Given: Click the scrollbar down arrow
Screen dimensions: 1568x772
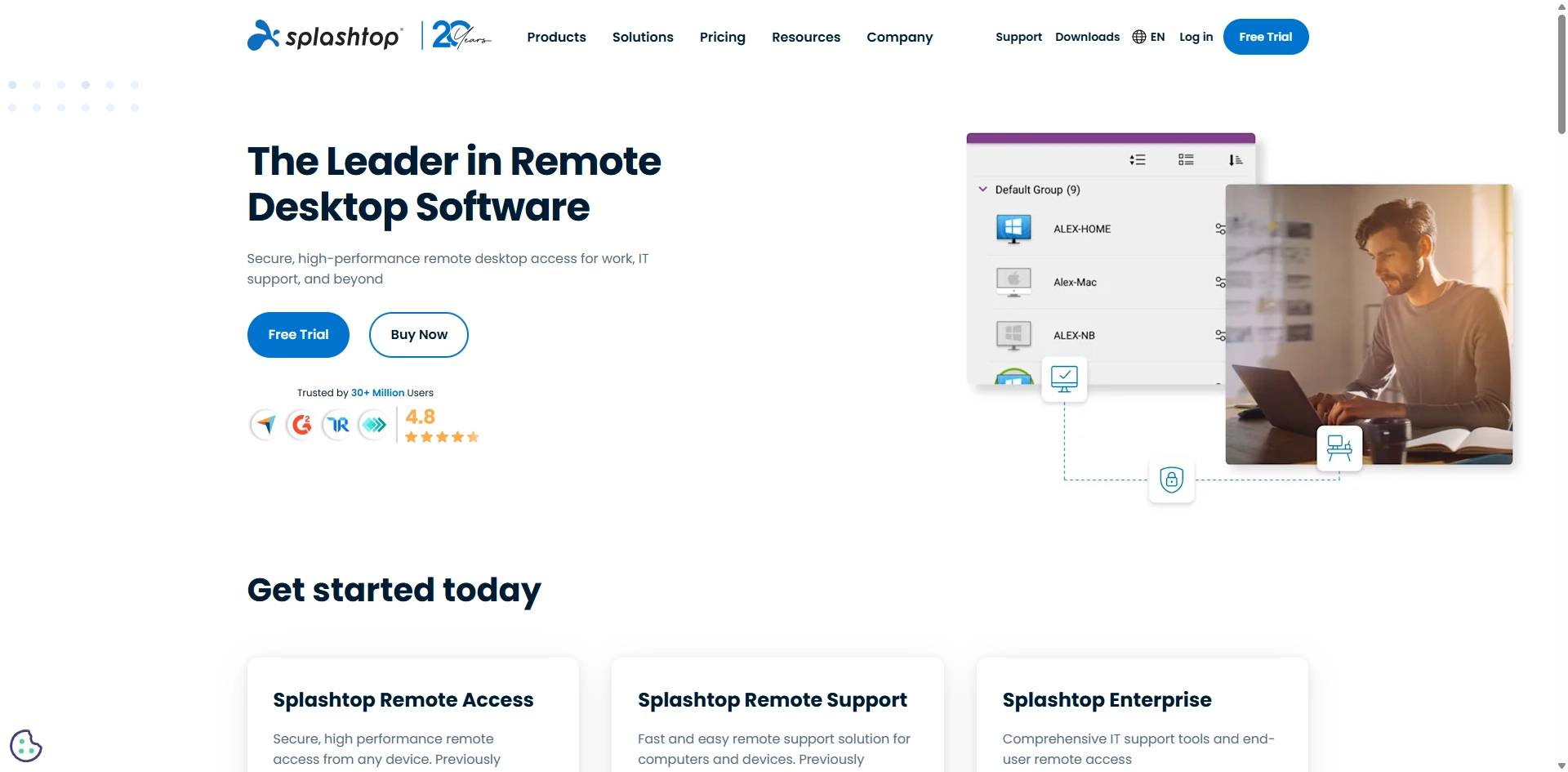Looking at the screenshot, I should tap(1561, 765).
